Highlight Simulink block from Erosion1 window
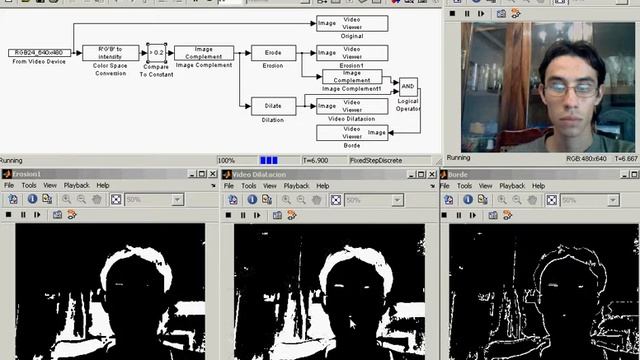This screenshot has width=640, height=360. click(72, 215)
